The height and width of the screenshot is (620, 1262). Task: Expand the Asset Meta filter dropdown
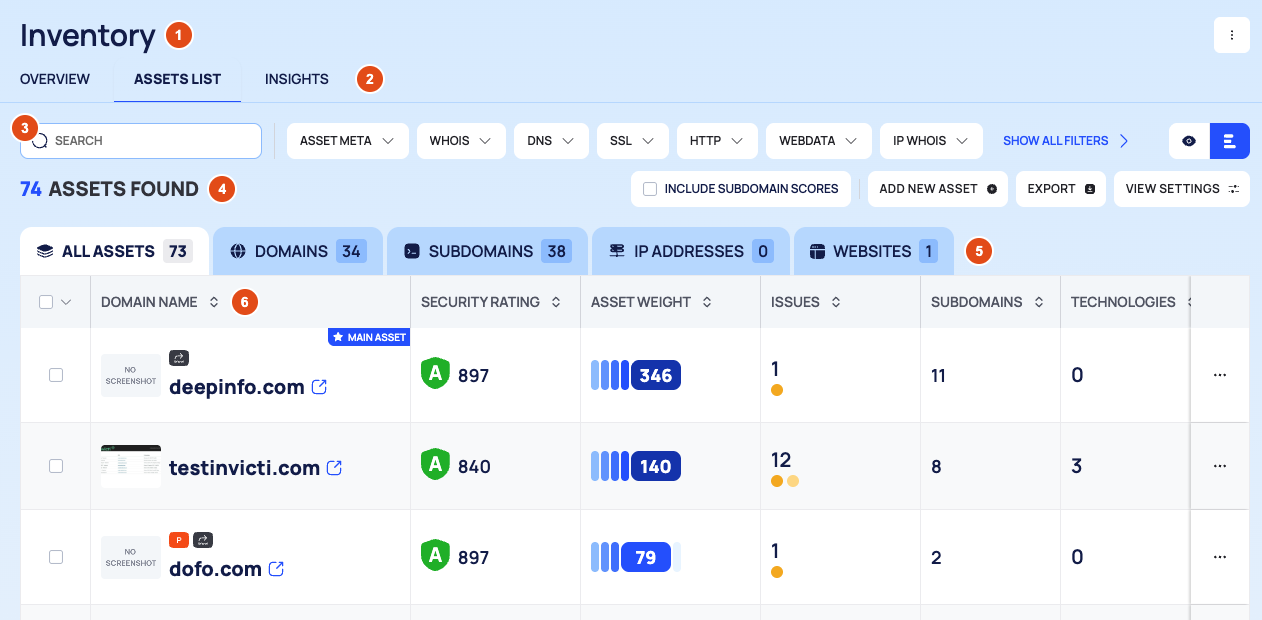(348, 141)
